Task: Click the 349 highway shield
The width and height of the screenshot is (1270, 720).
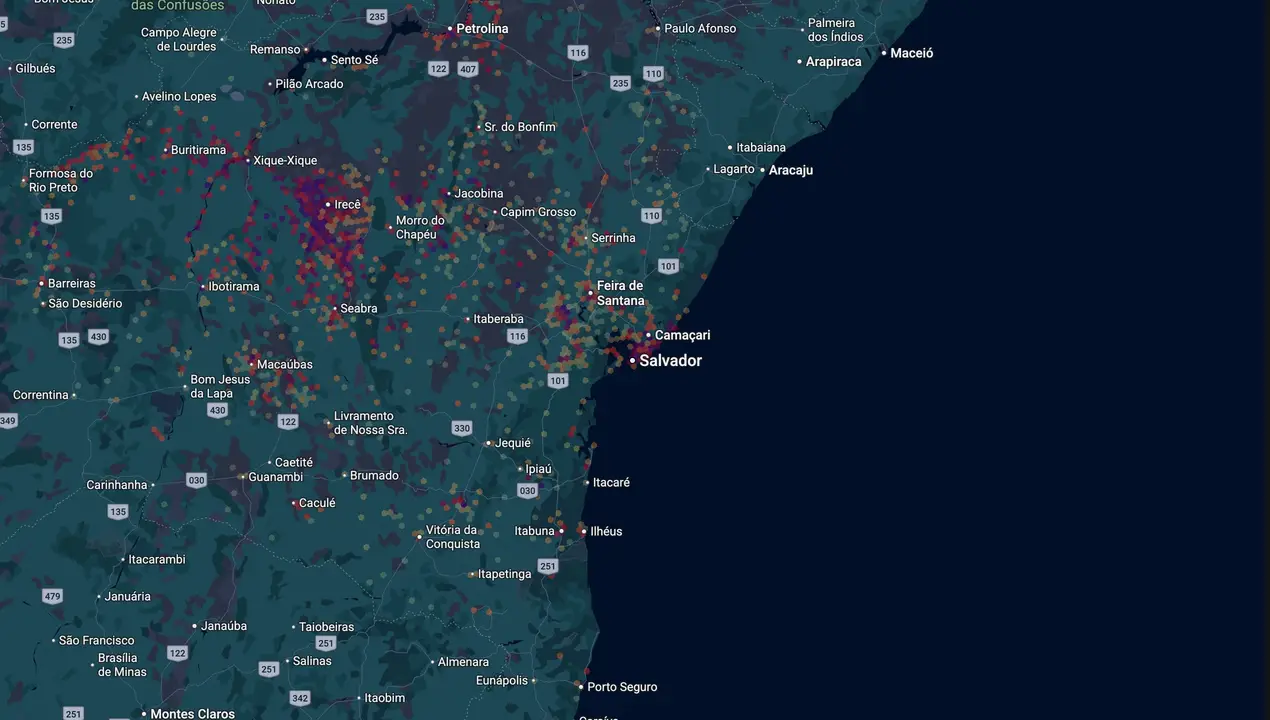Action: click(x=8, y=421)
